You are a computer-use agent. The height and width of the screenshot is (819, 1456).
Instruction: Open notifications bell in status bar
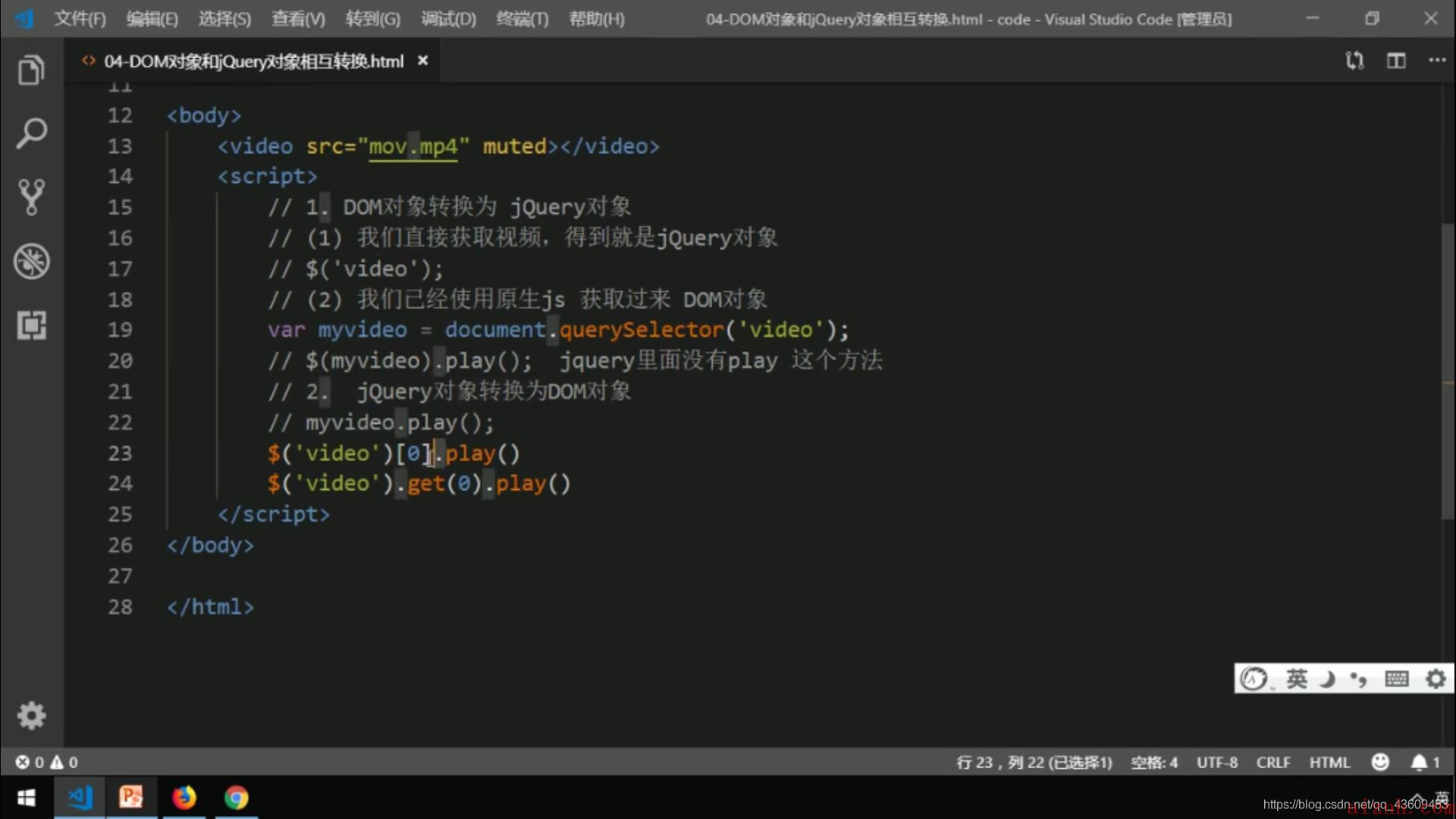[x=1425, y=762]
